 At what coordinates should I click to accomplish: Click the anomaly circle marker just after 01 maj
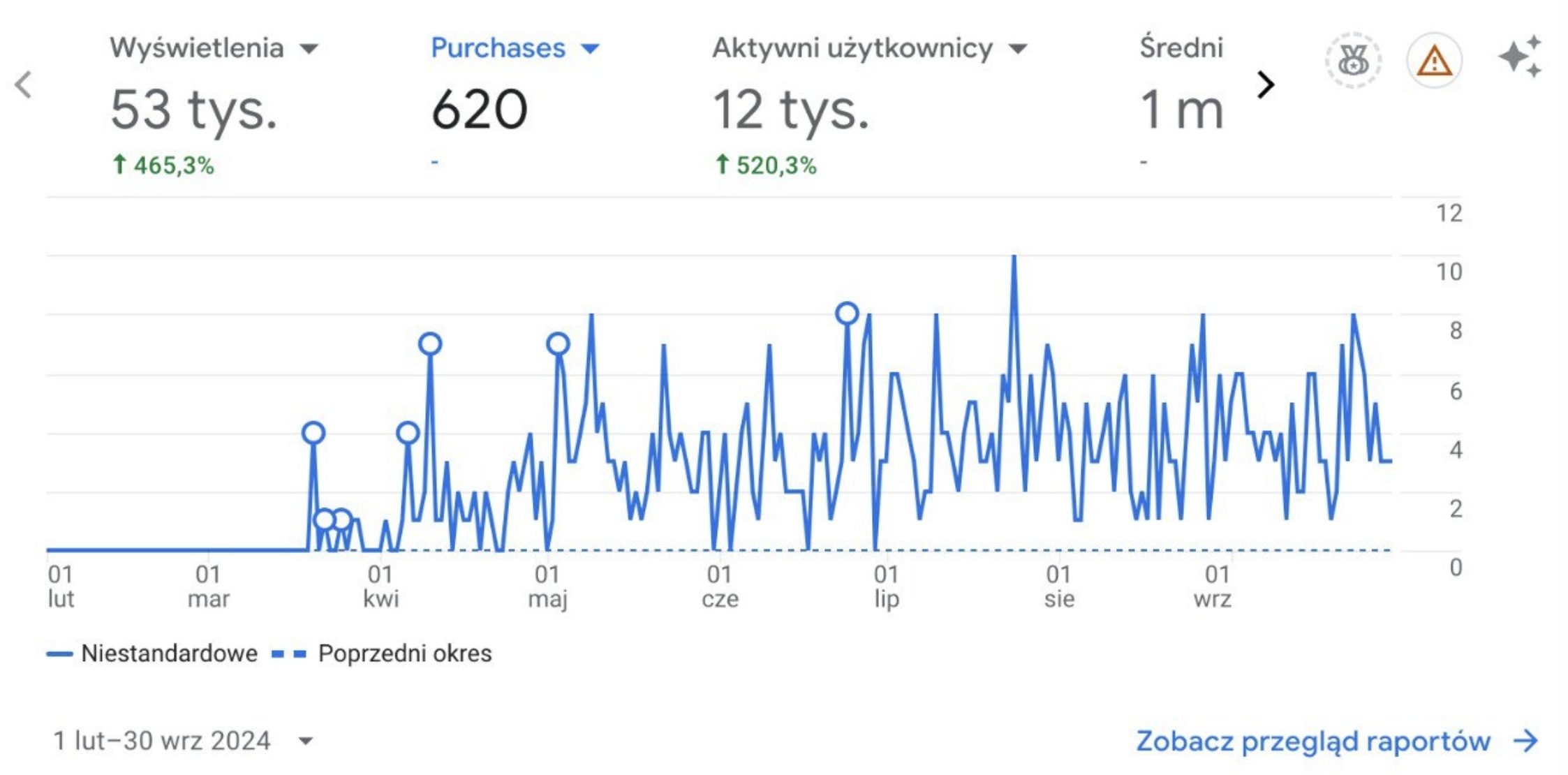pos(558,344)
